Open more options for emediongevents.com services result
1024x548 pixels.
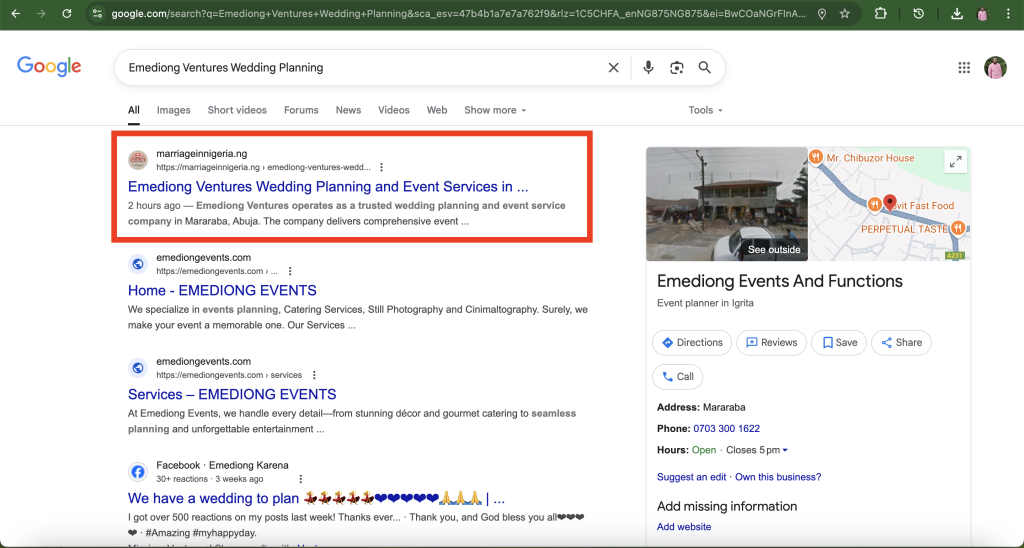click(x=314, y=375)
